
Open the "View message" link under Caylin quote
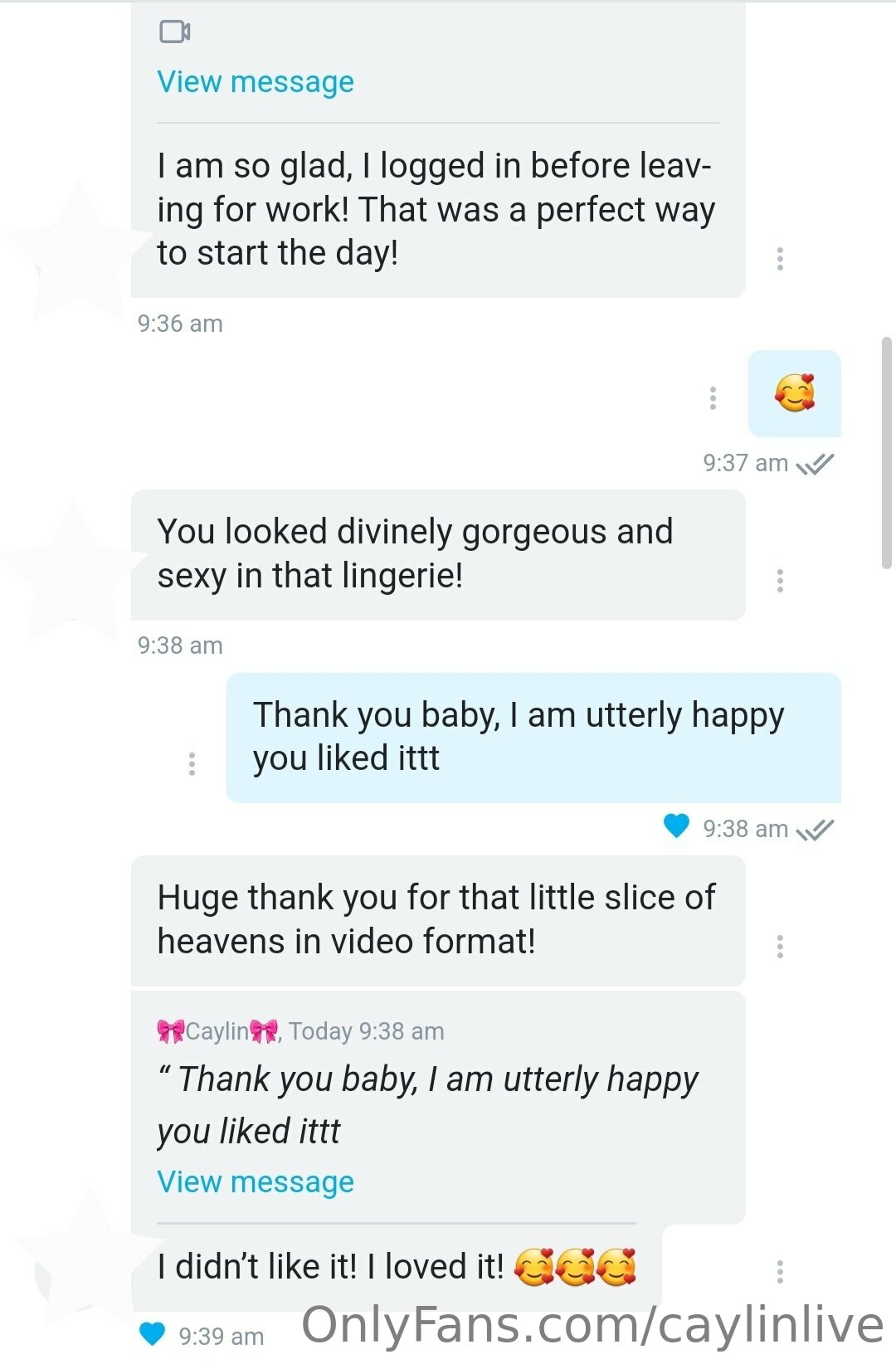point(256,1181)
